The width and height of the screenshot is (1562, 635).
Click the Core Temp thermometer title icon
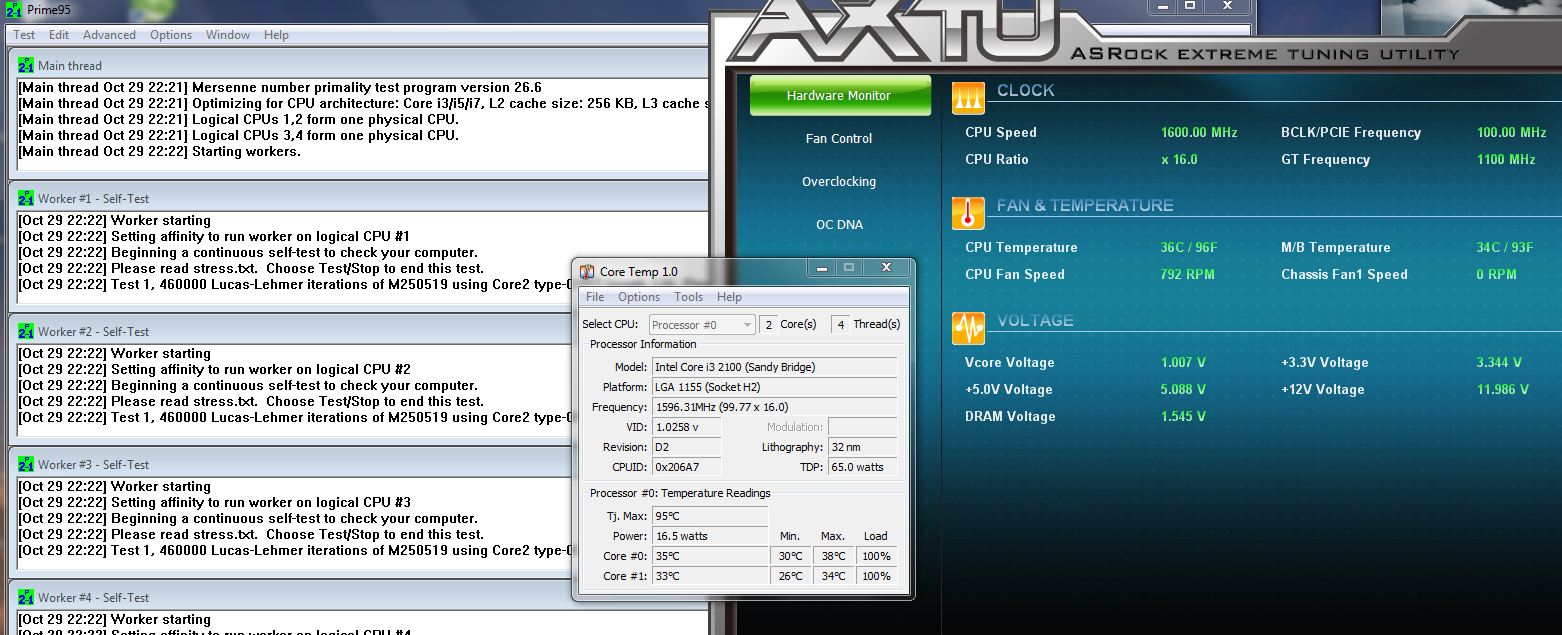pyautogui.click(x=587, y=272)
